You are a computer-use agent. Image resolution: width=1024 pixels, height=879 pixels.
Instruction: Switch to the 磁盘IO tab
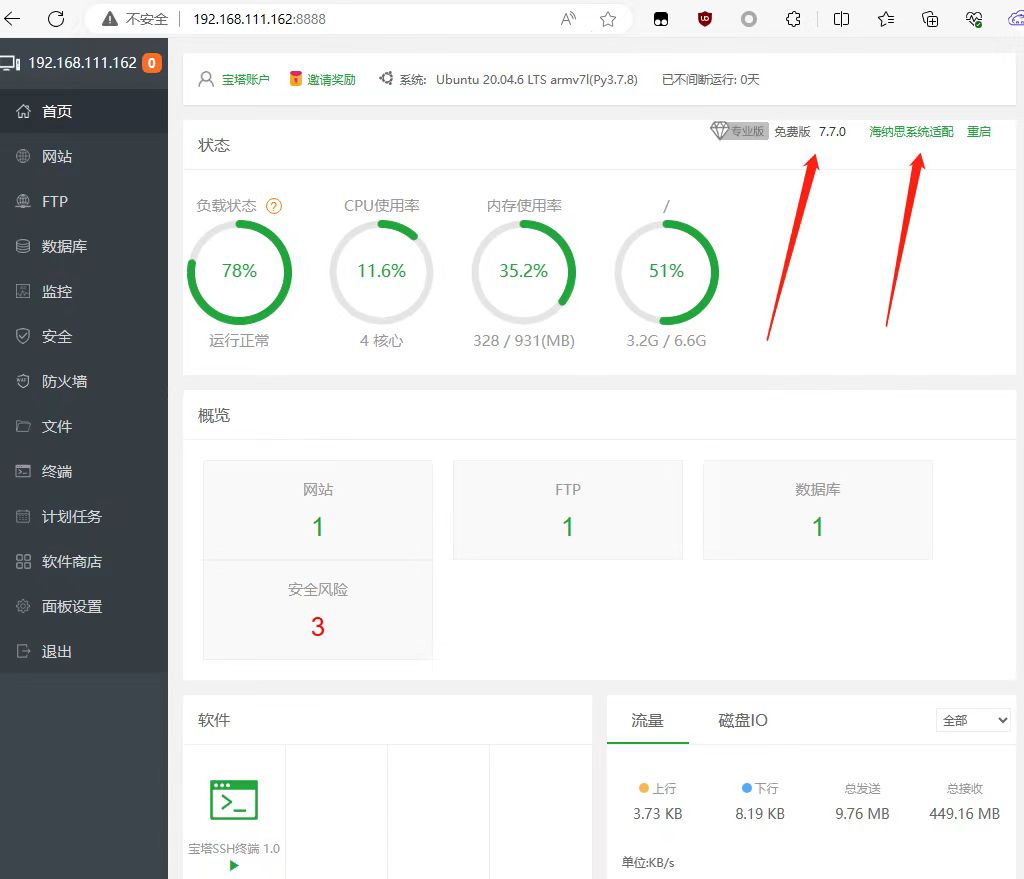(743, 720)
